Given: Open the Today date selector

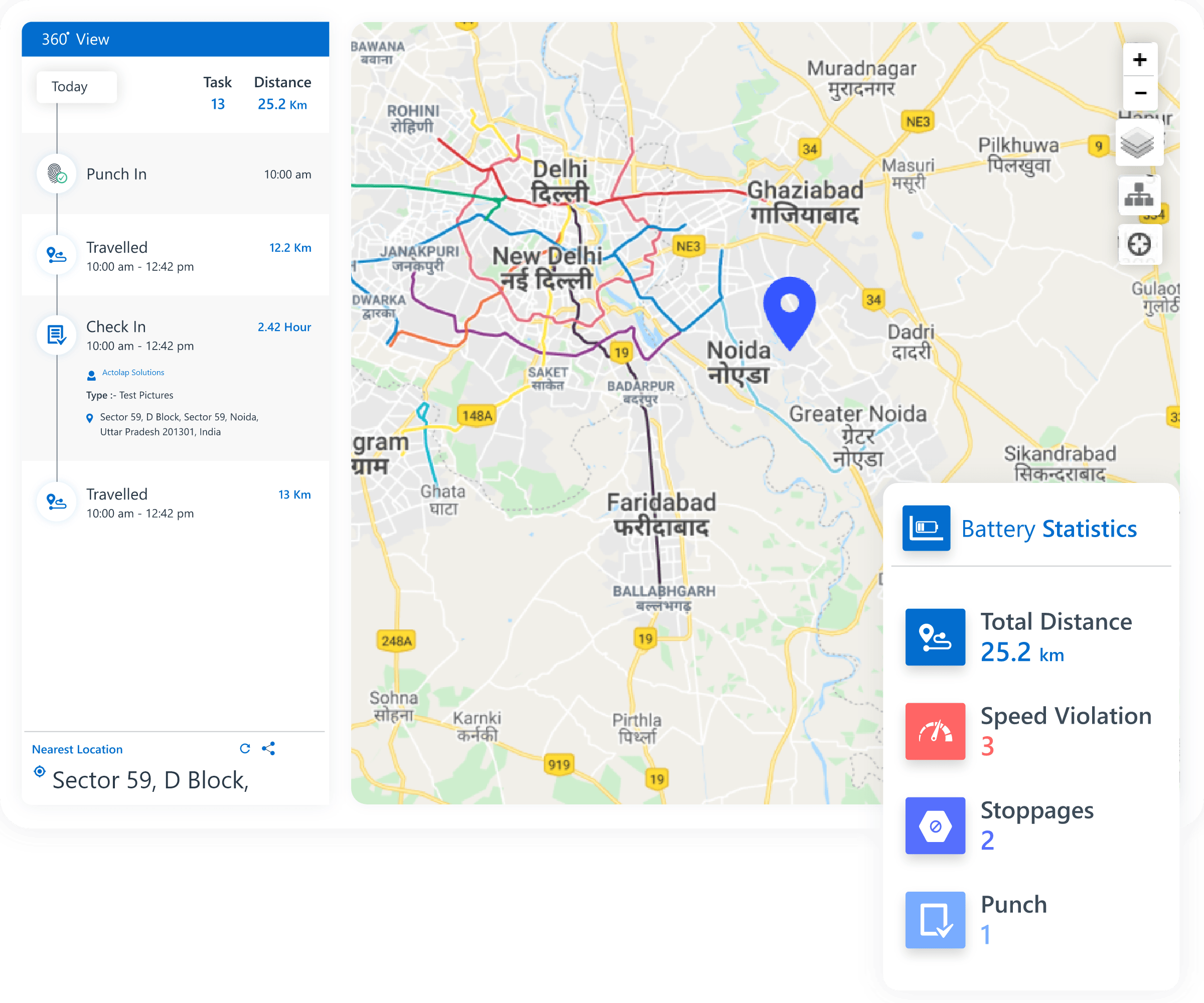Looking at the screenshot, I should click(76, 87).
